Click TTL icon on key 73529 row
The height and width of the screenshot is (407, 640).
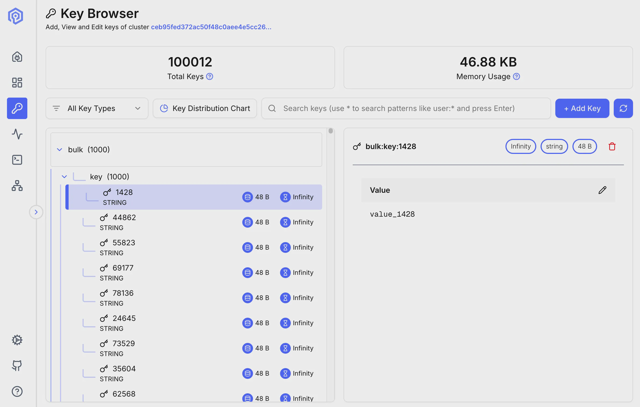coord(285,348)
